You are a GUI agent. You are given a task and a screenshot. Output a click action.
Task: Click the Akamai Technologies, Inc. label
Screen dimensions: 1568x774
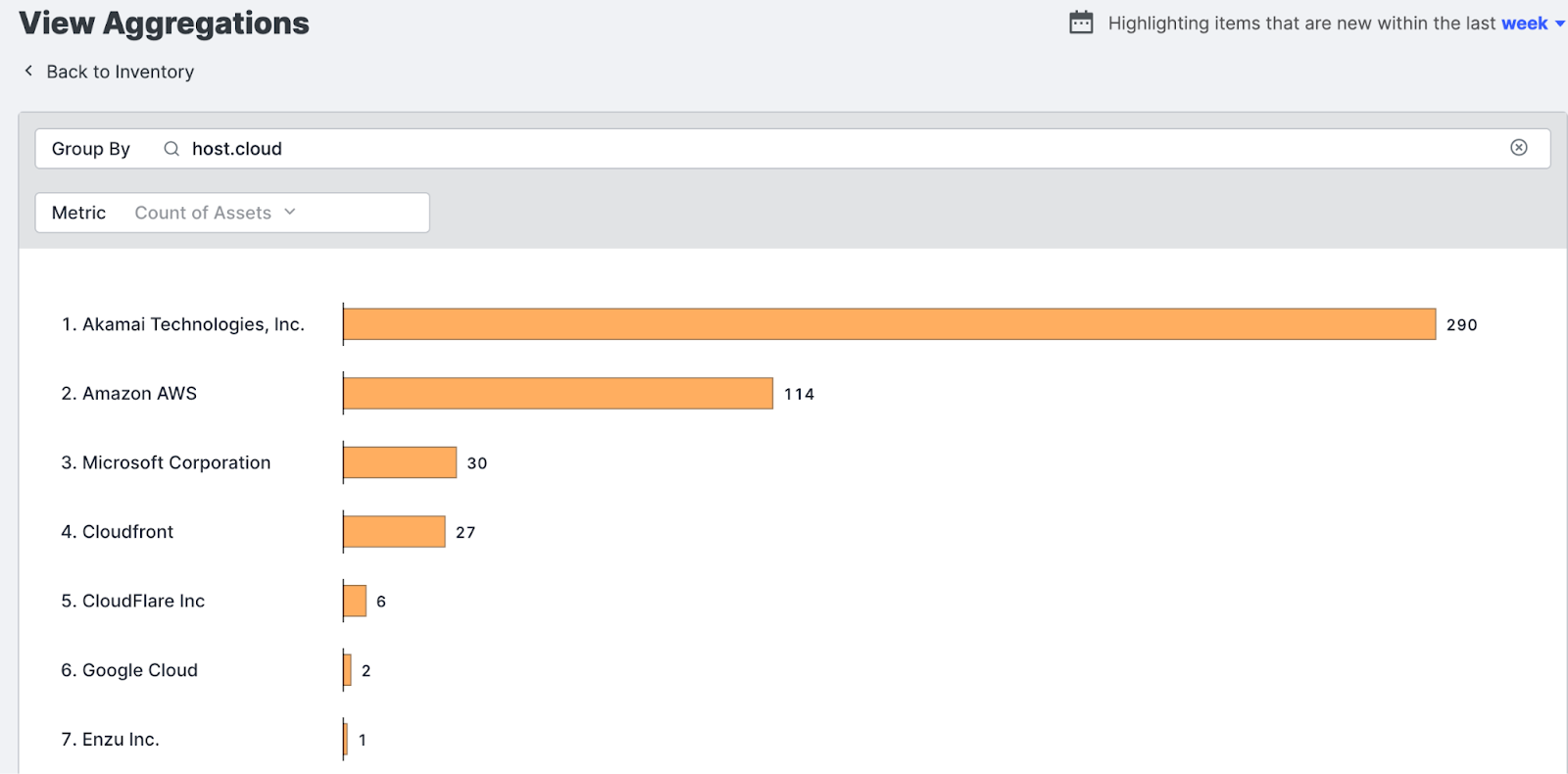192,324
